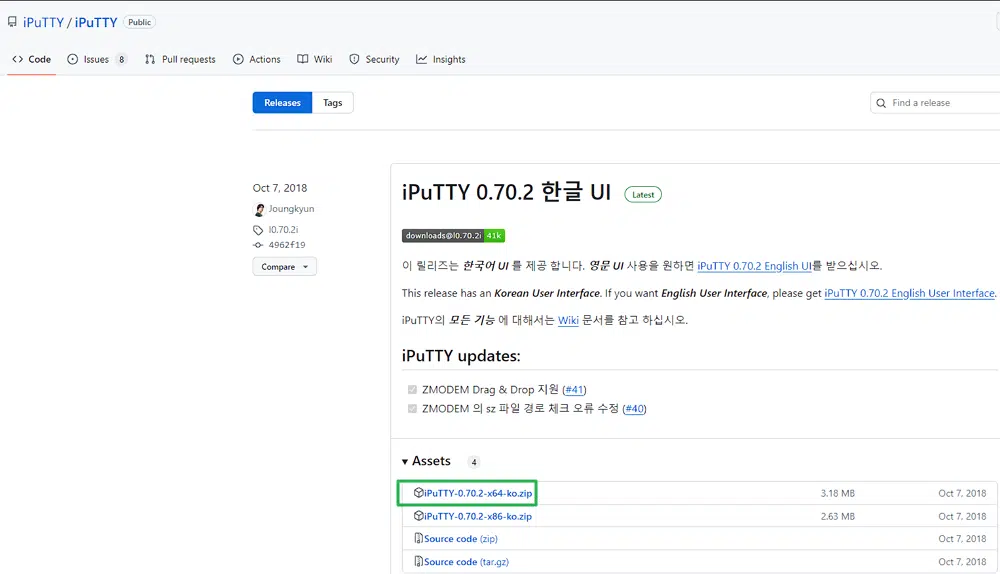Image resolution: width=1000 pixels, height=574 pixels.
Task: Click the tag icon beside l0.70.2i
Action: click(x=258, y=230)
